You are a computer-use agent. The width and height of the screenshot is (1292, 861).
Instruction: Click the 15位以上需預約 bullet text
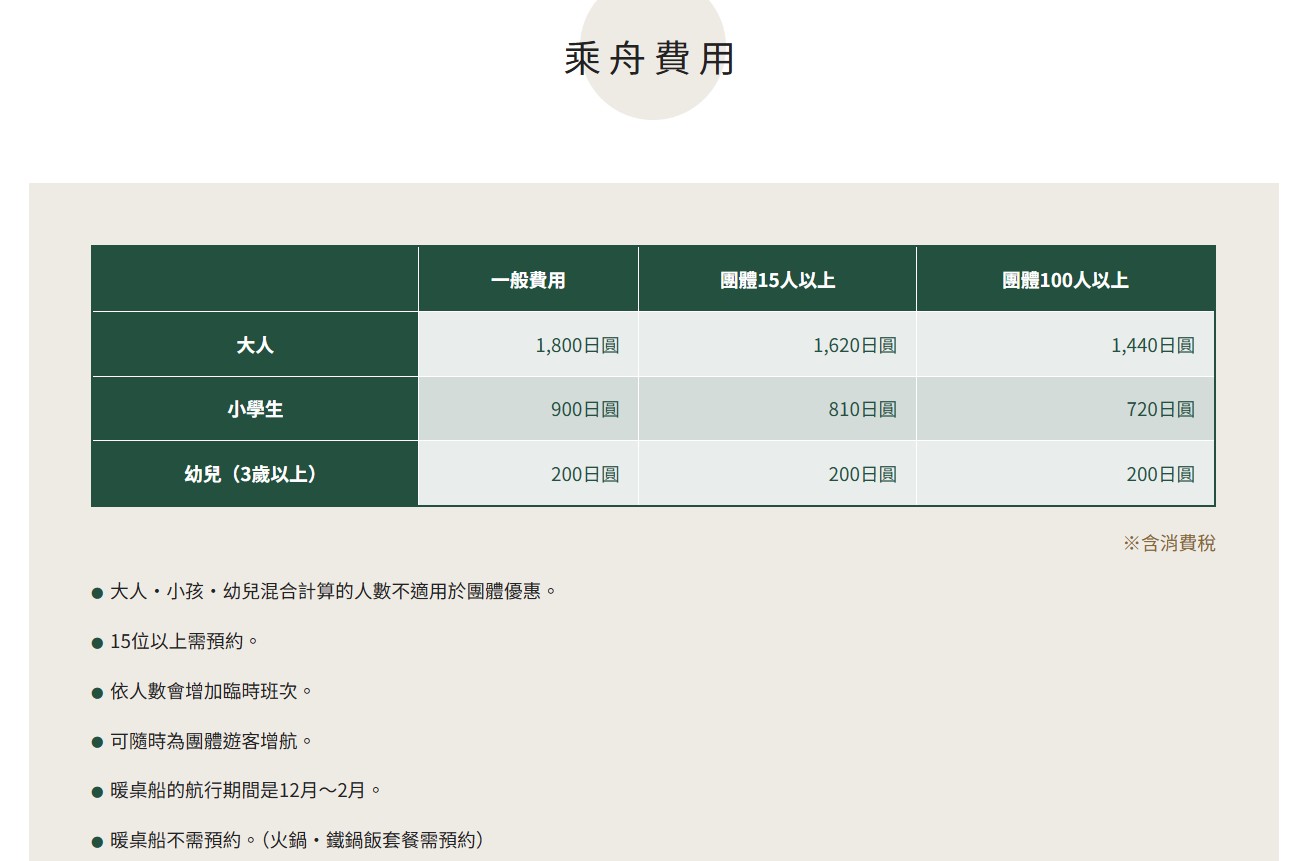point(184,642)
